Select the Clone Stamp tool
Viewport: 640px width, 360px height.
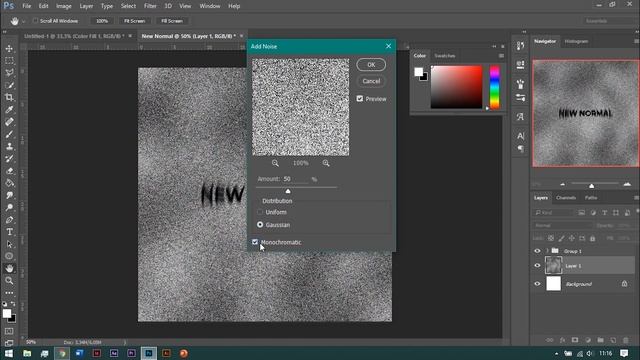9,146
